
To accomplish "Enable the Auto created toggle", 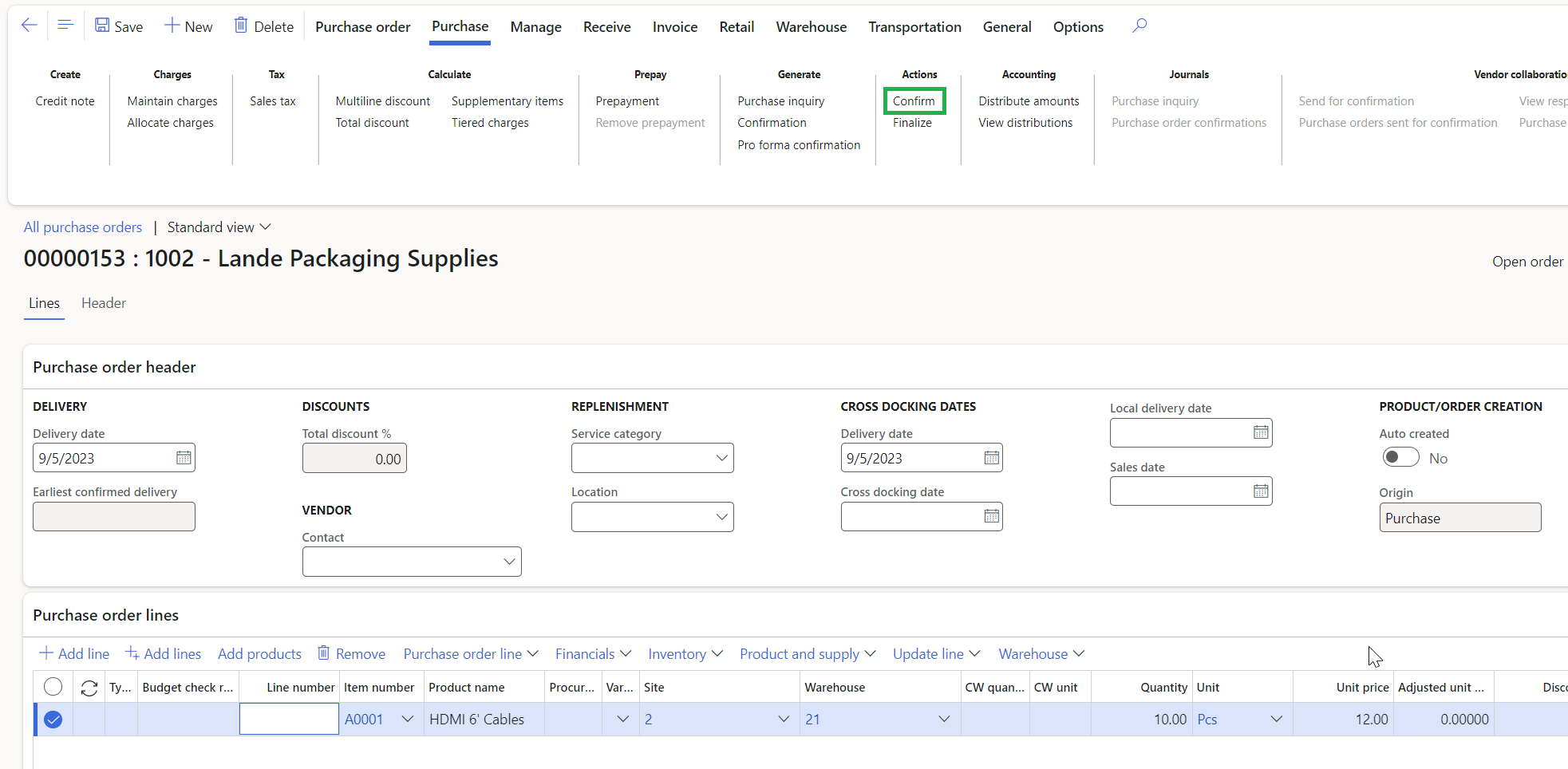I will pyautogui.click(x=1400, y=457).
